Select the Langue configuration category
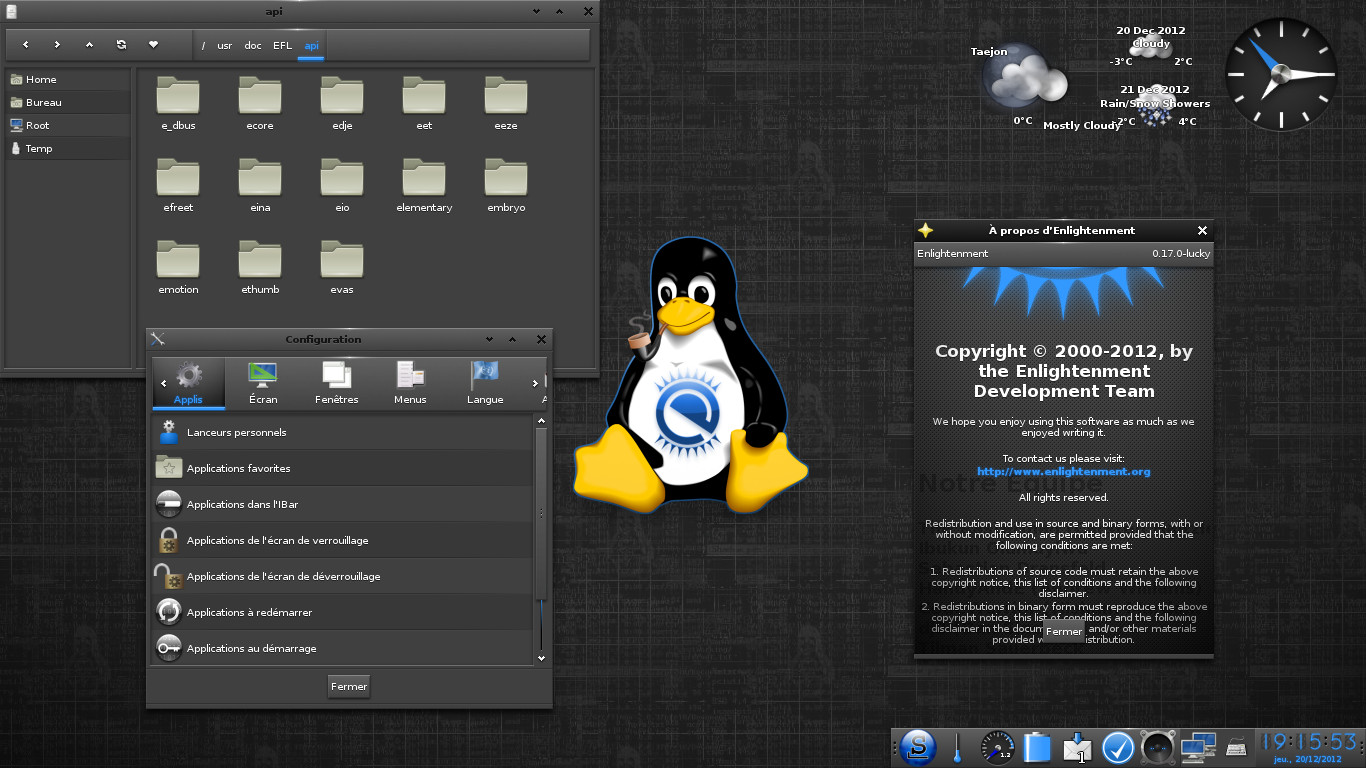The height and width of the screenshot is (768, 1366). (x=485, y=383)
